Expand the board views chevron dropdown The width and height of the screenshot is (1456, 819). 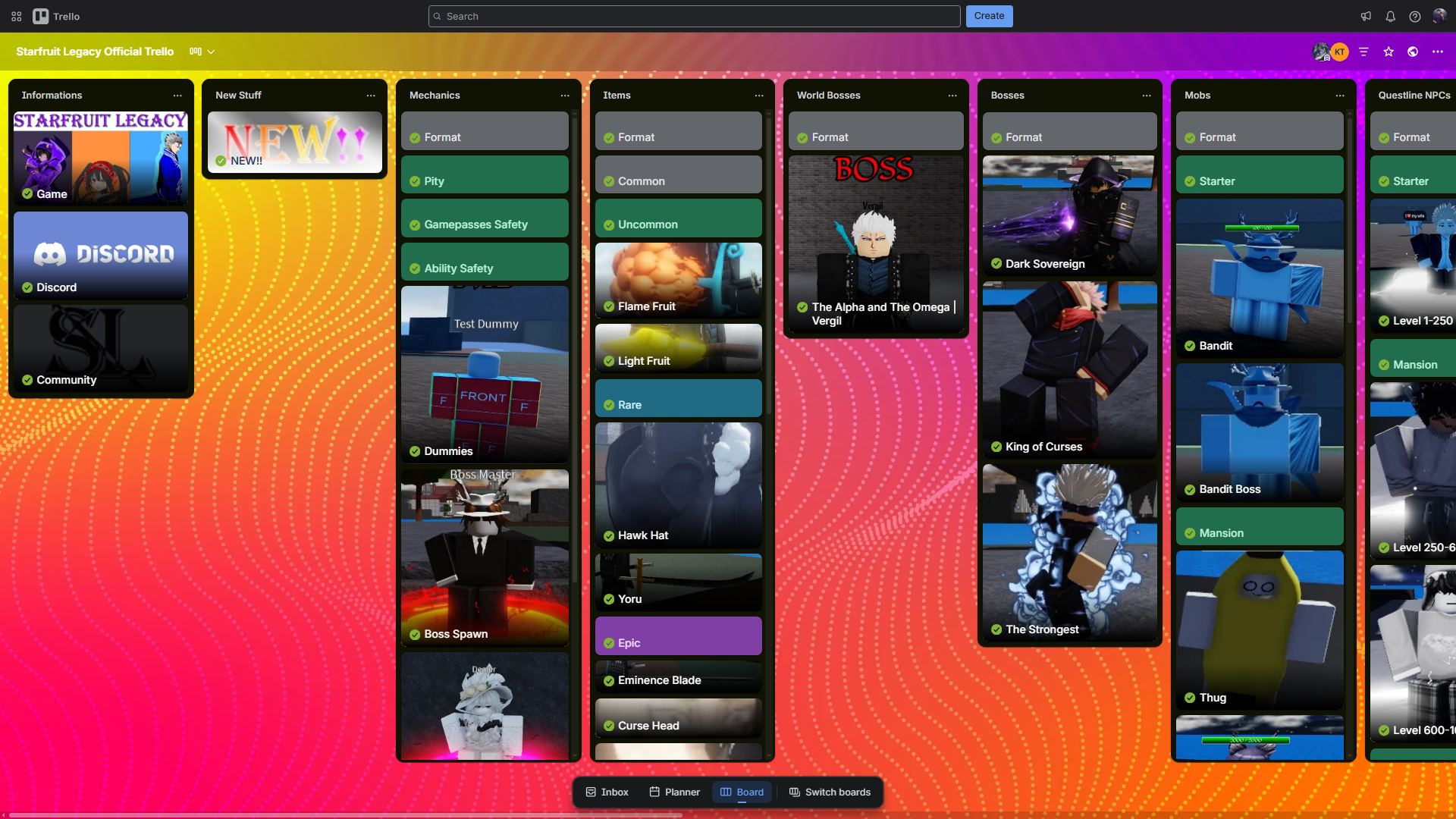[211, 52]
